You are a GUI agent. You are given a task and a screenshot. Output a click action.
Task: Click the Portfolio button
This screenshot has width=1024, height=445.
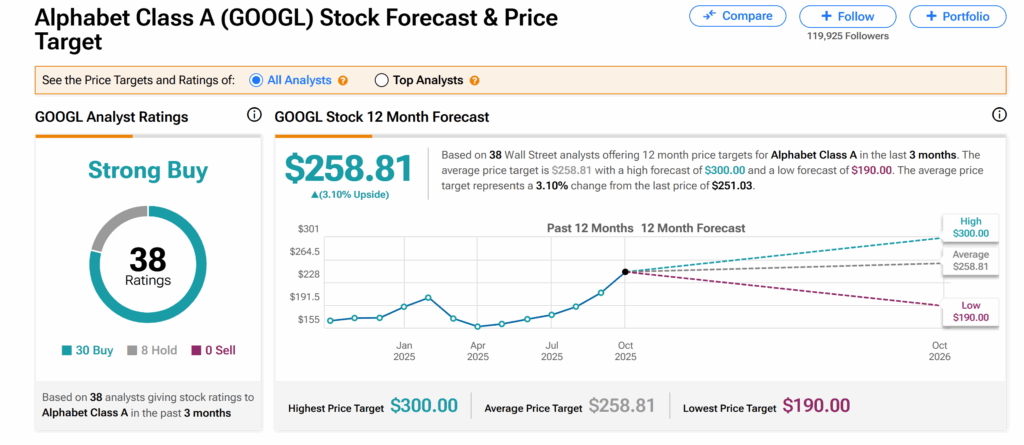pos(958,16)
